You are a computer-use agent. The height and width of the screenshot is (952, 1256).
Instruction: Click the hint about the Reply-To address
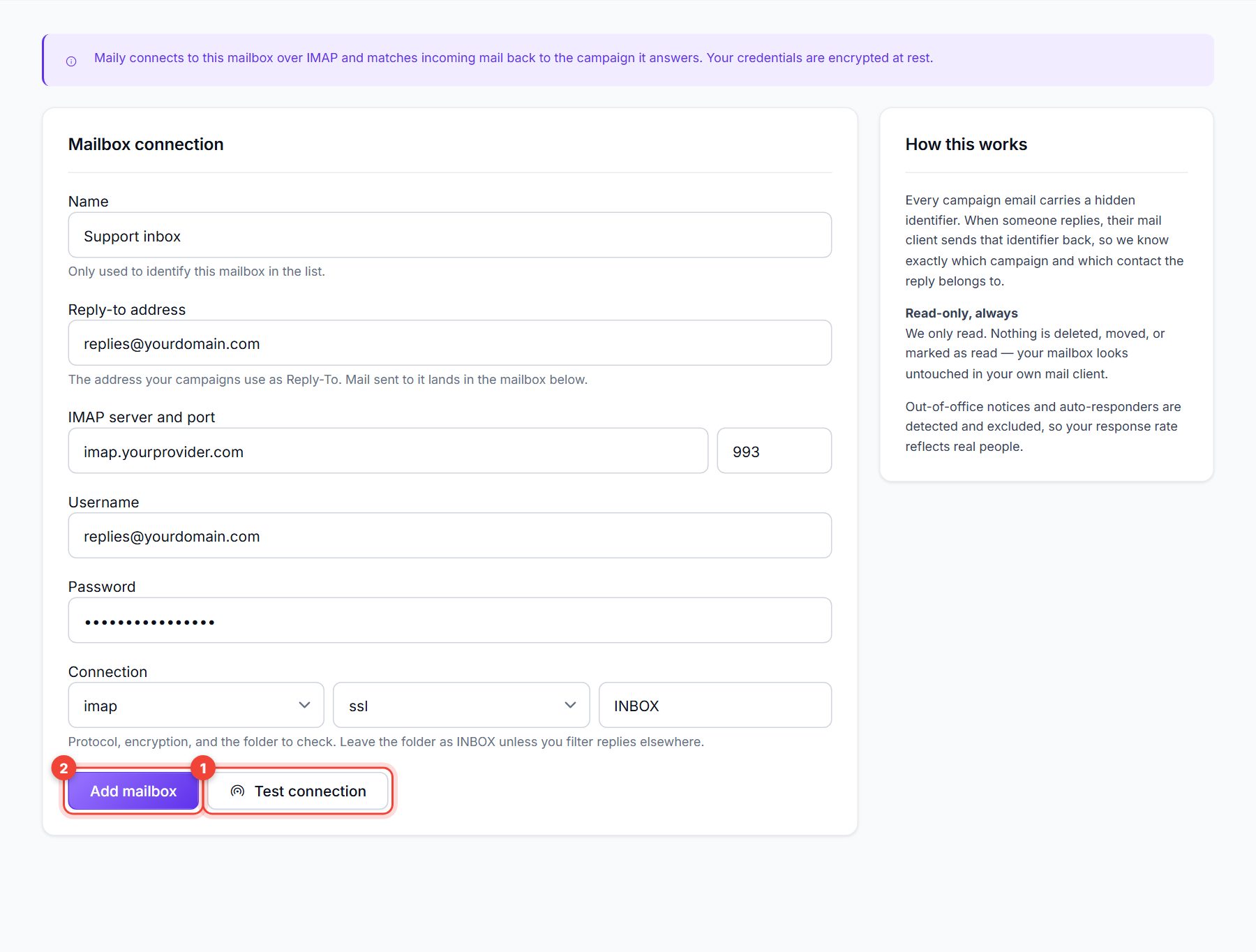click(x=328, y=380)
